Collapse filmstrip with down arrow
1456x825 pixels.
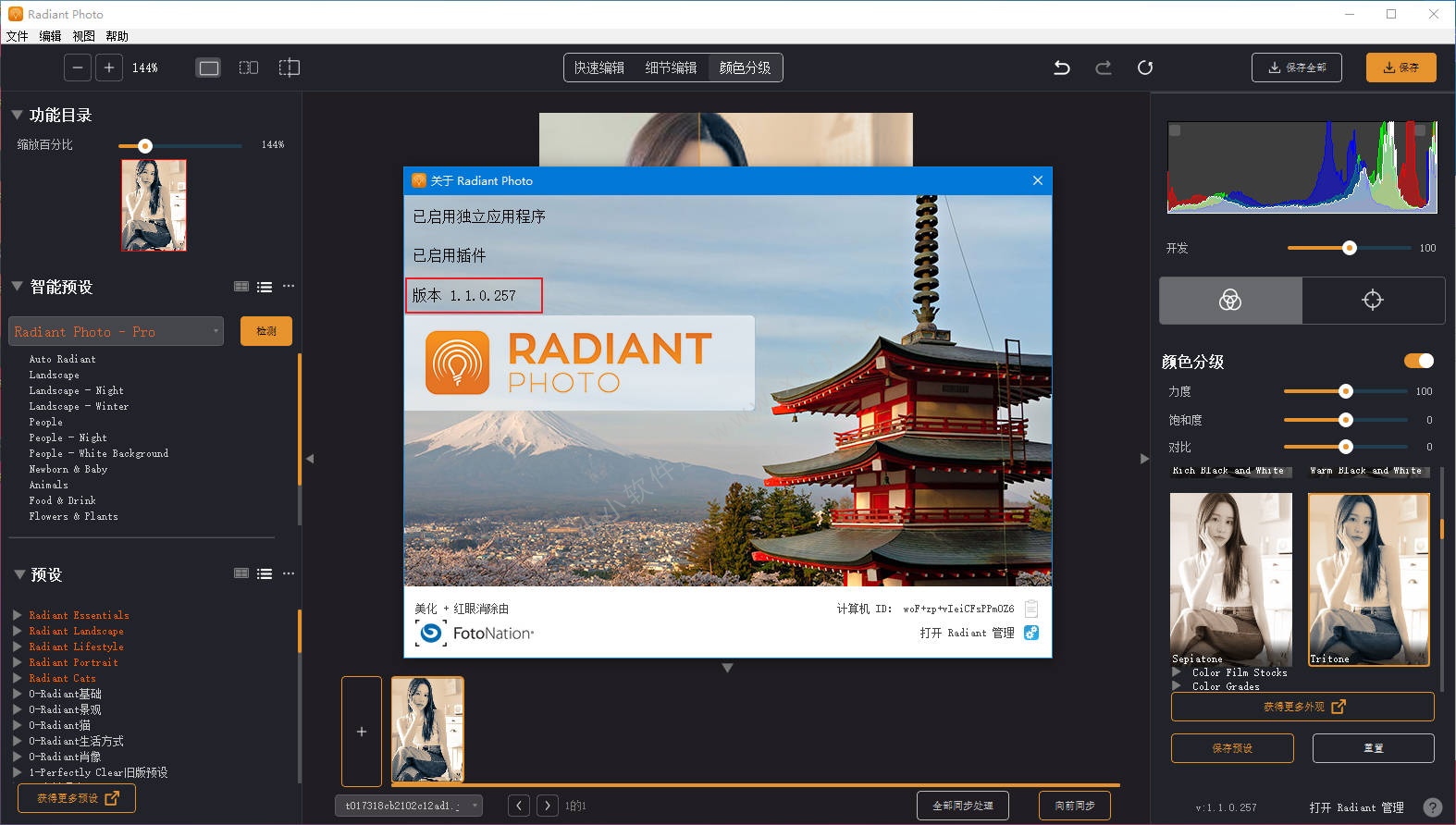point(727,668)
